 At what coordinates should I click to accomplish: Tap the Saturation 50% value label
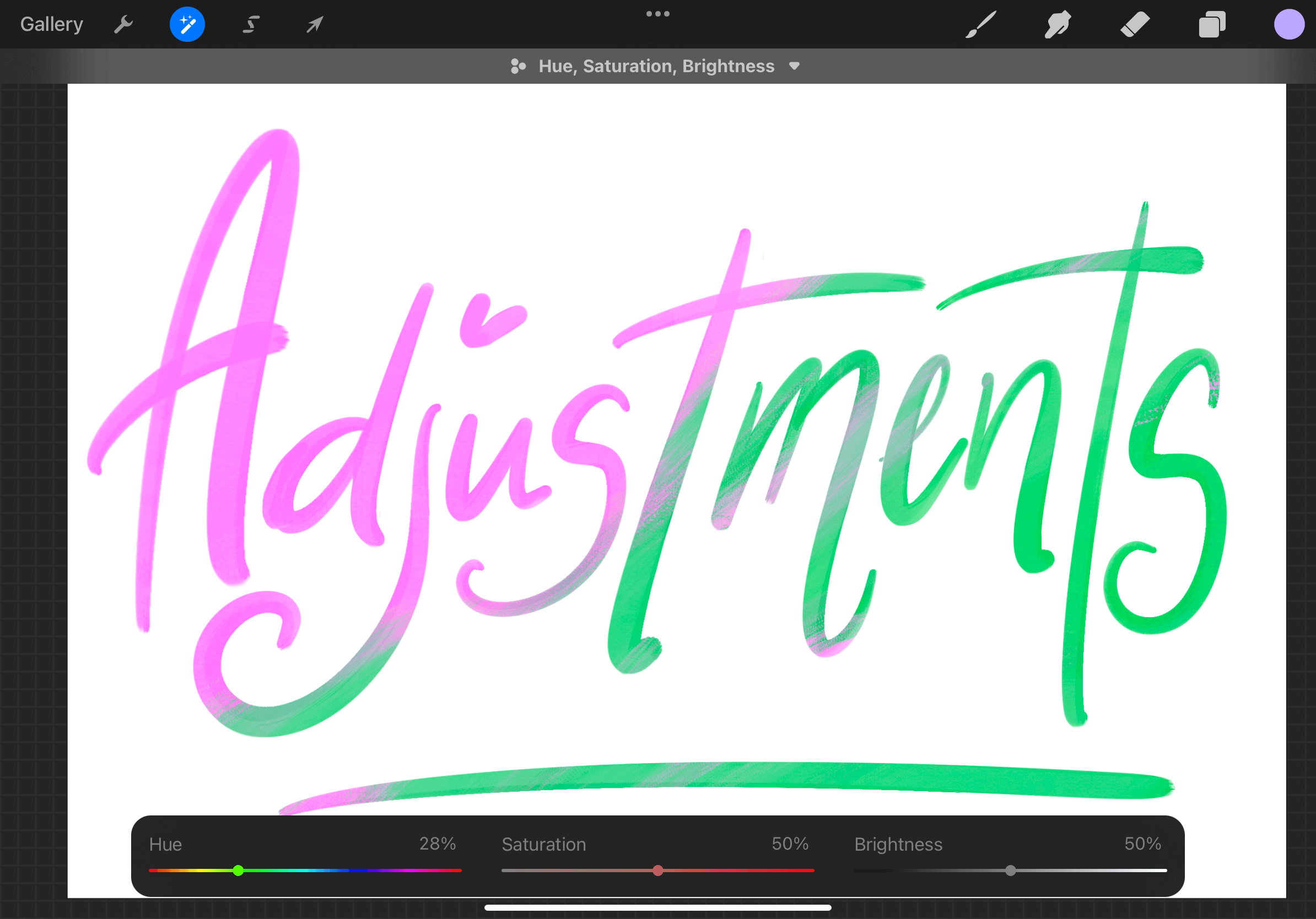point(789,844)
